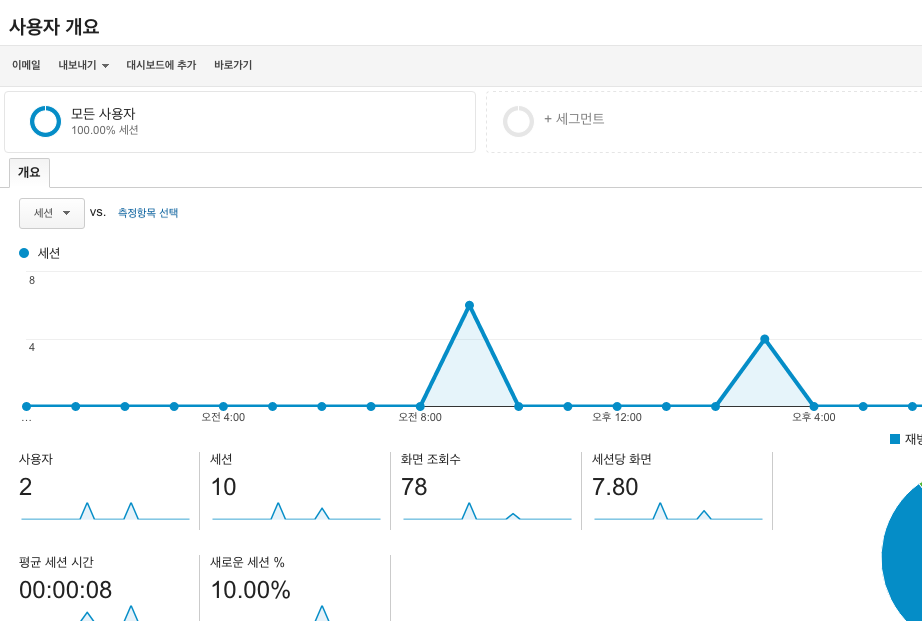Open the 내보내기 dropdown menu
Screen dimensions: 922x621
84,65
